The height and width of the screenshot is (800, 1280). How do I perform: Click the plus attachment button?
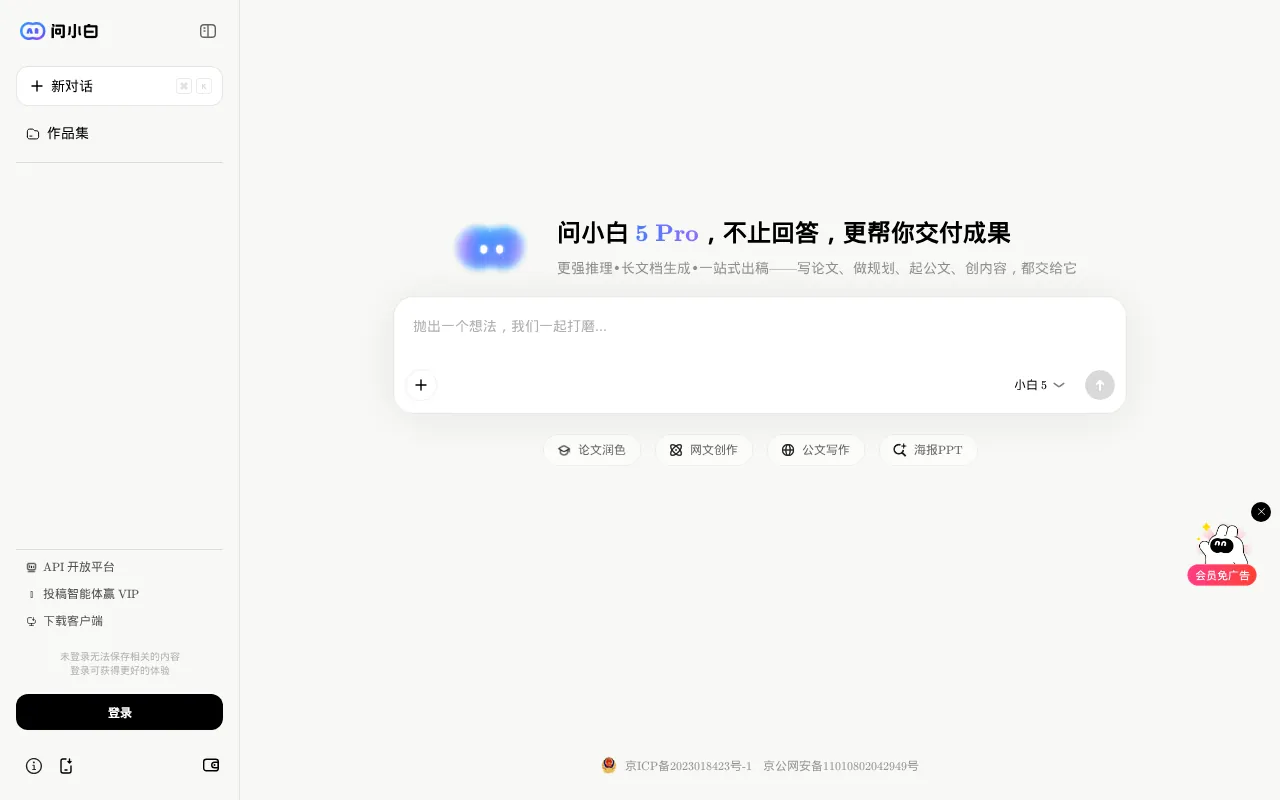click(421, 385)
